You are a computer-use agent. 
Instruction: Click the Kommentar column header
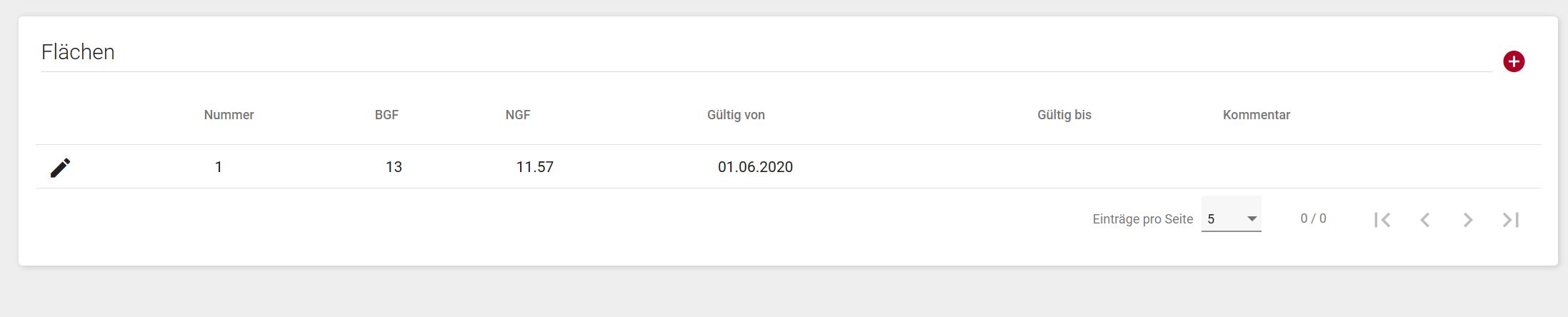tap(1256, 115)
